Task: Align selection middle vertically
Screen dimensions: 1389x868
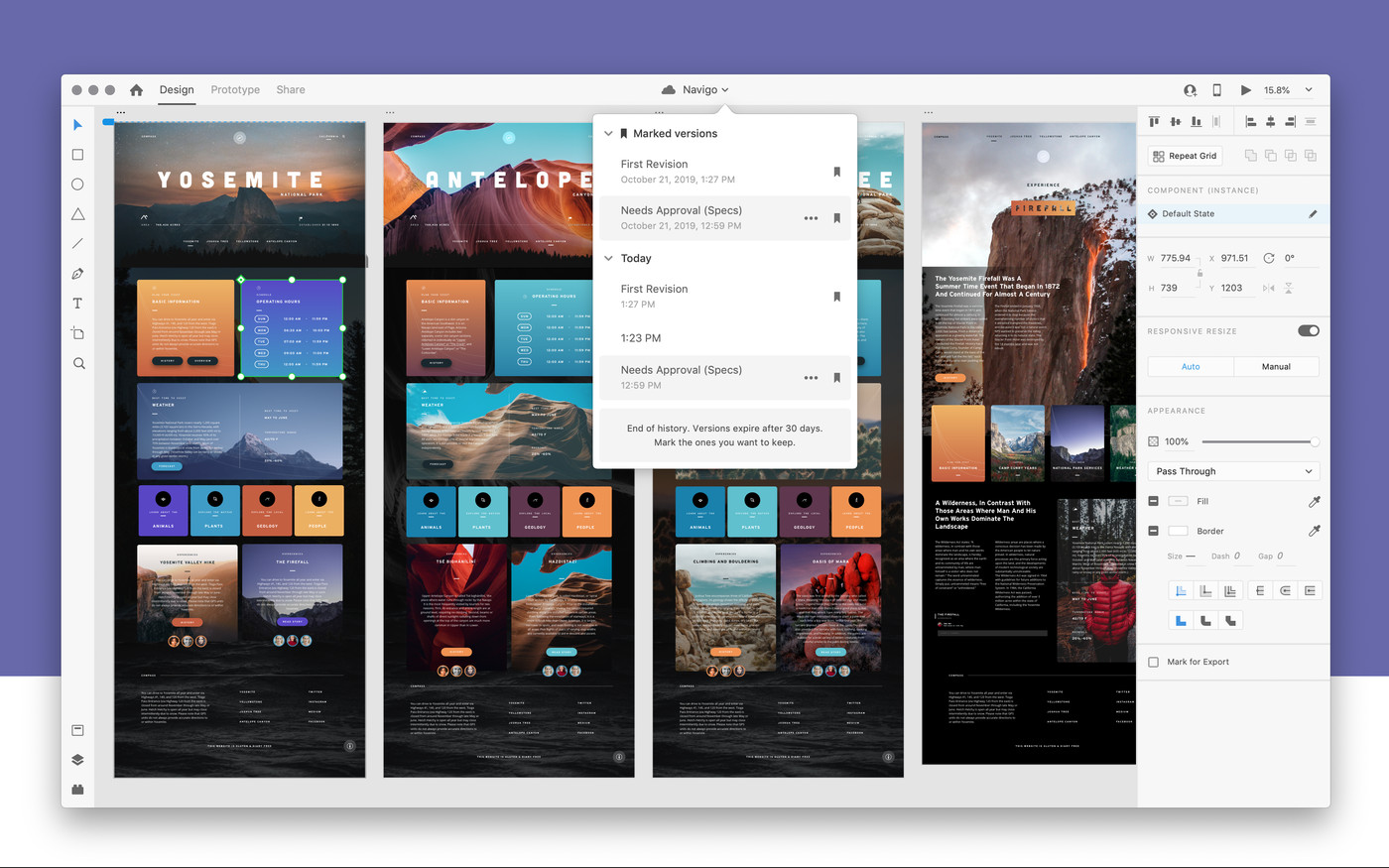Action: click(x=1175, y=121)
